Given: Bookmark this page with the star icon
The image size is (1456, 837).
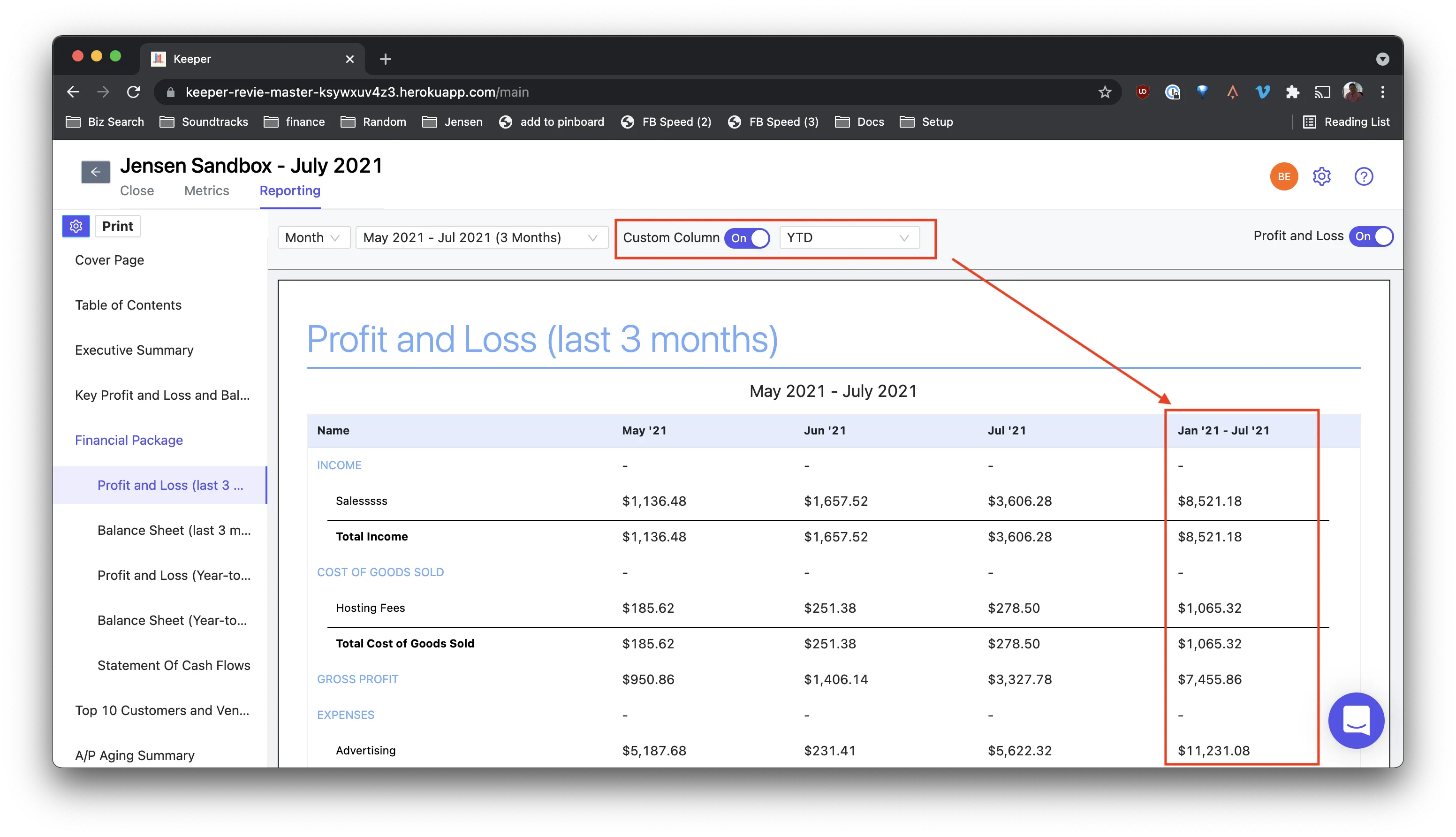Looking at the screenshot, I should click(1104, 92).
